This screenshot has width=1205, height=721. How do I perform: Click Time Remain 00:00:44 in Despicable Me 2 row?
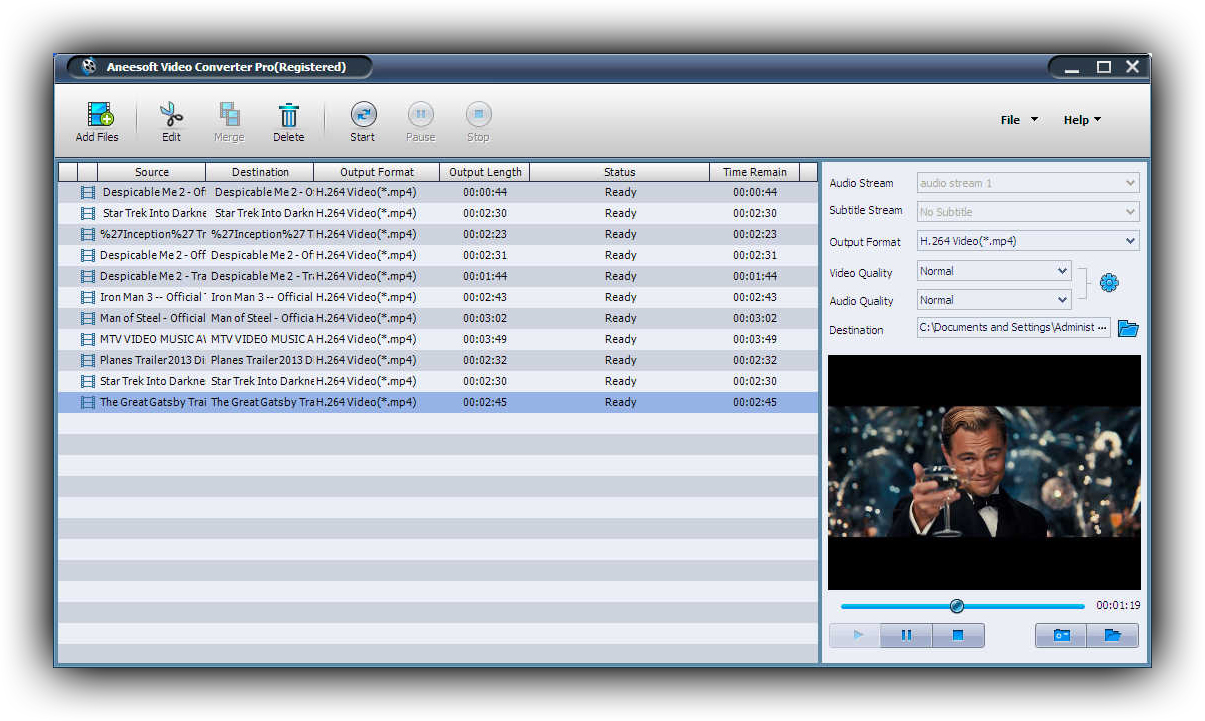pos(755,192)
